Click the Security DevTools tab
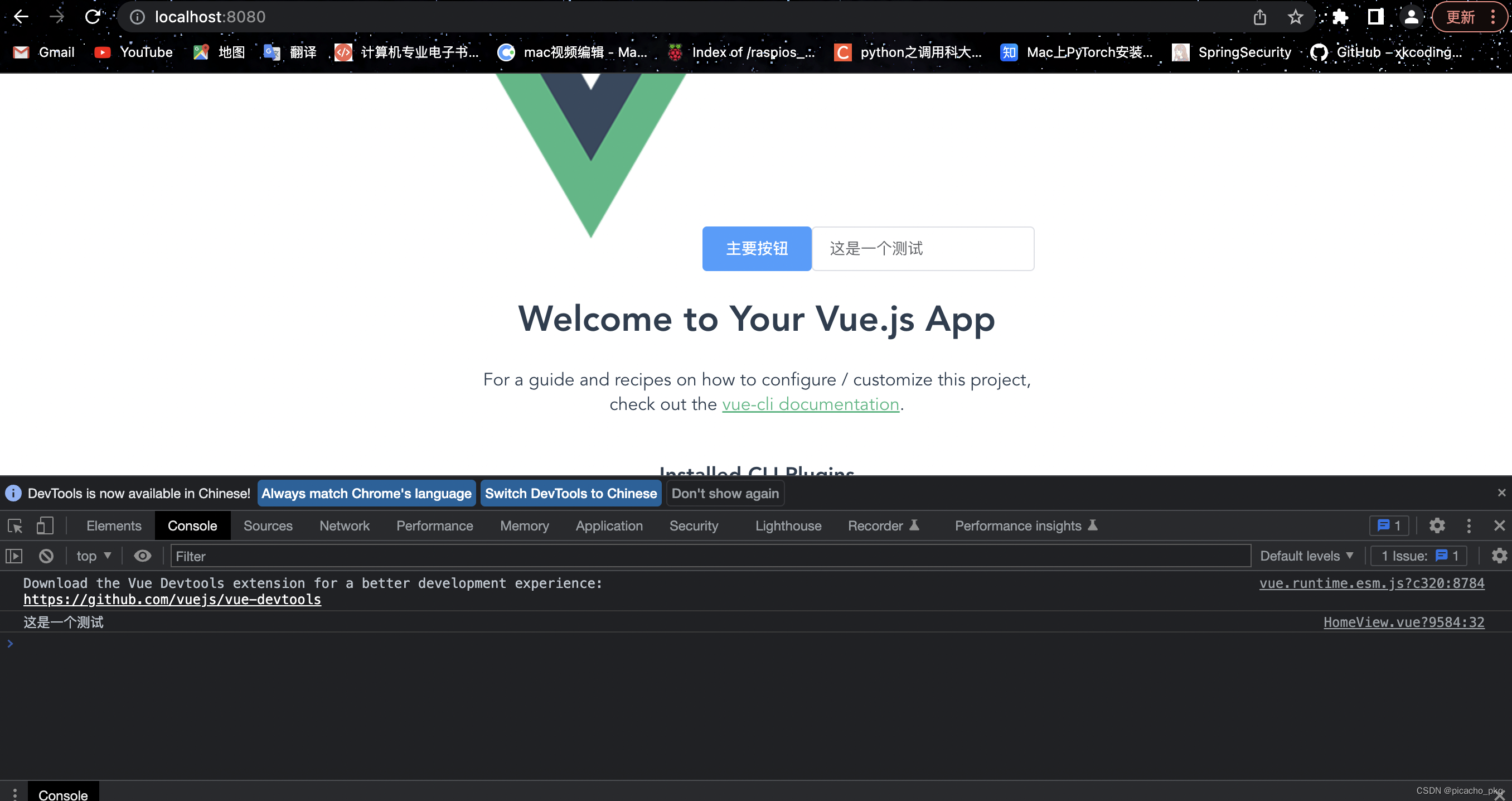1512x801 pixels. 693,525
